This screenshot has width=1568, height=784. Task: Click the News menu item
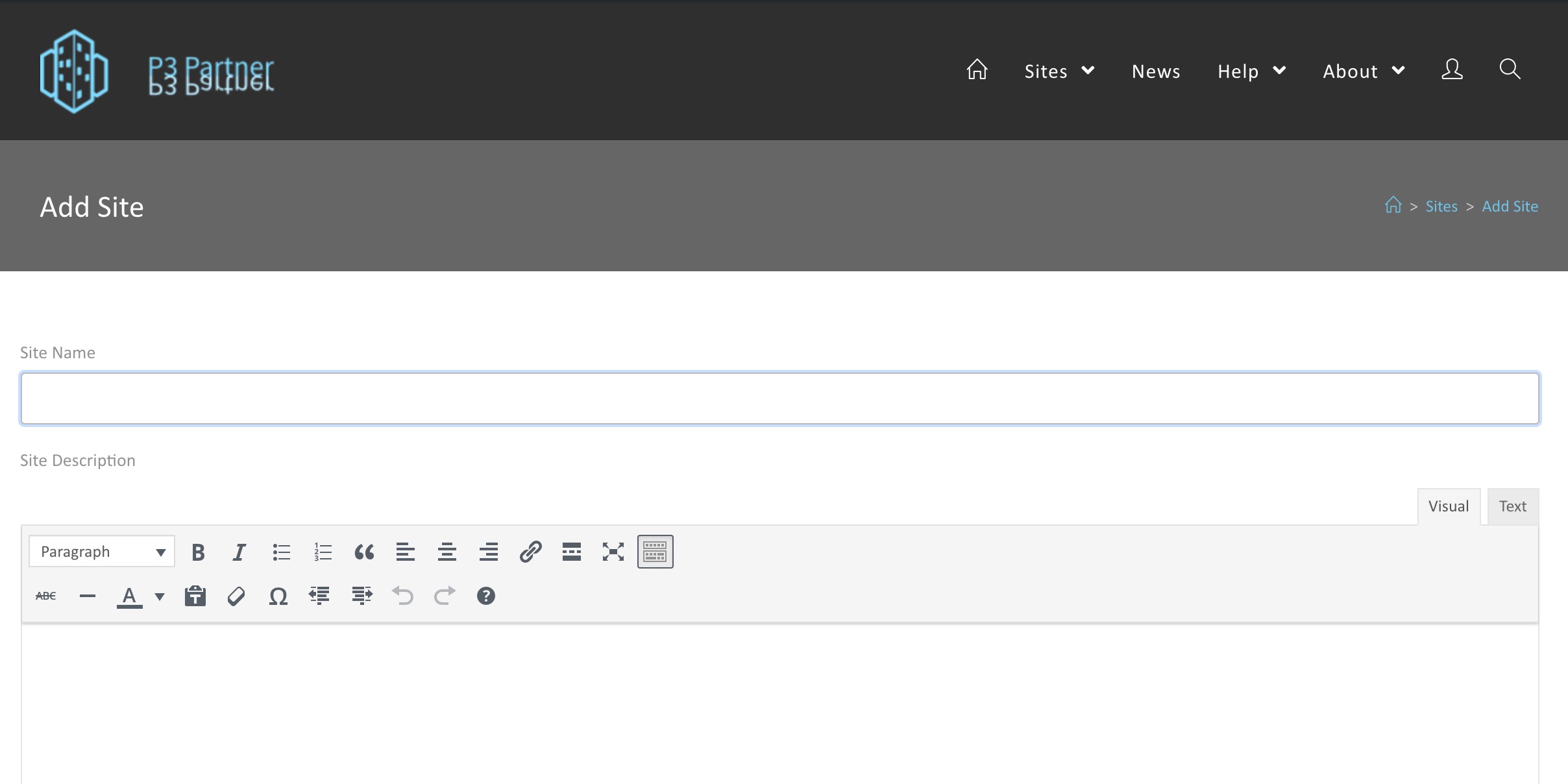[x=1156, y=69]
